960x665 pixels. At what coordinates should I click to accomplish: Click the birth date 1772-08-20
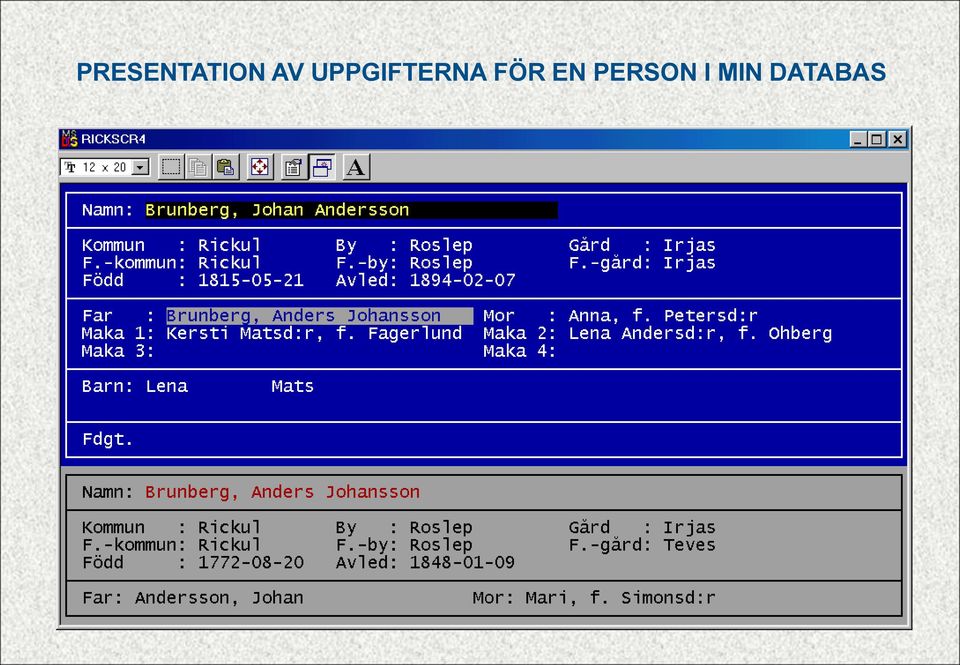251,563
